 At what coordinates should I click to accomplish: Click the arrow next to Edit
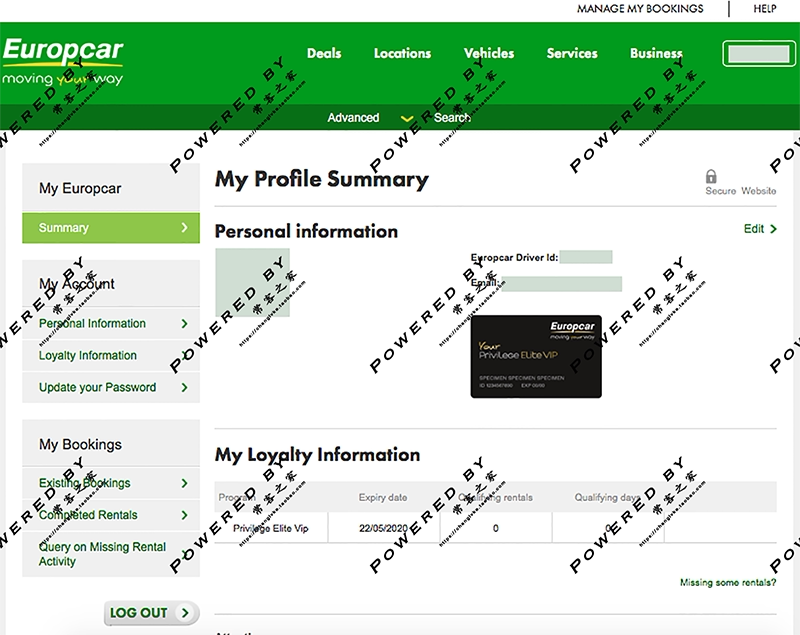tap(773, 229)
